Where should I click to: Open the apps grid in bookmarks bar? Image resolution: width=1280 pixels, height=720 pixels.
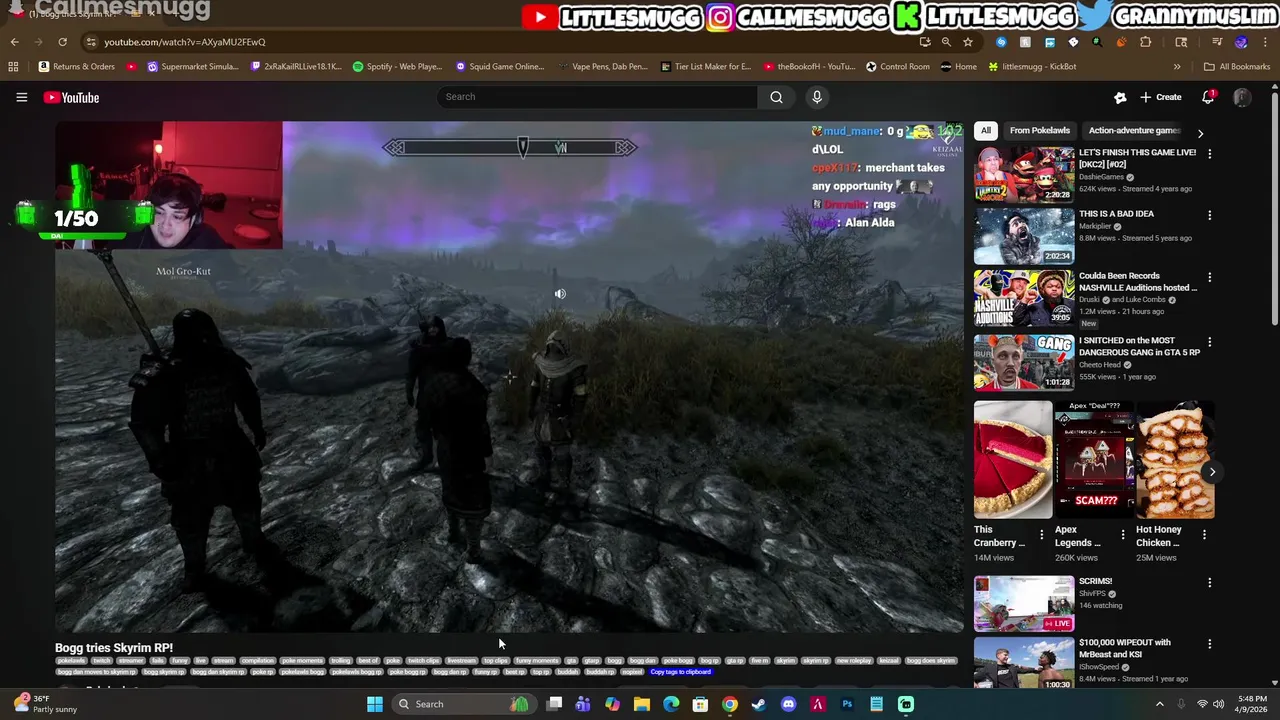13,67
